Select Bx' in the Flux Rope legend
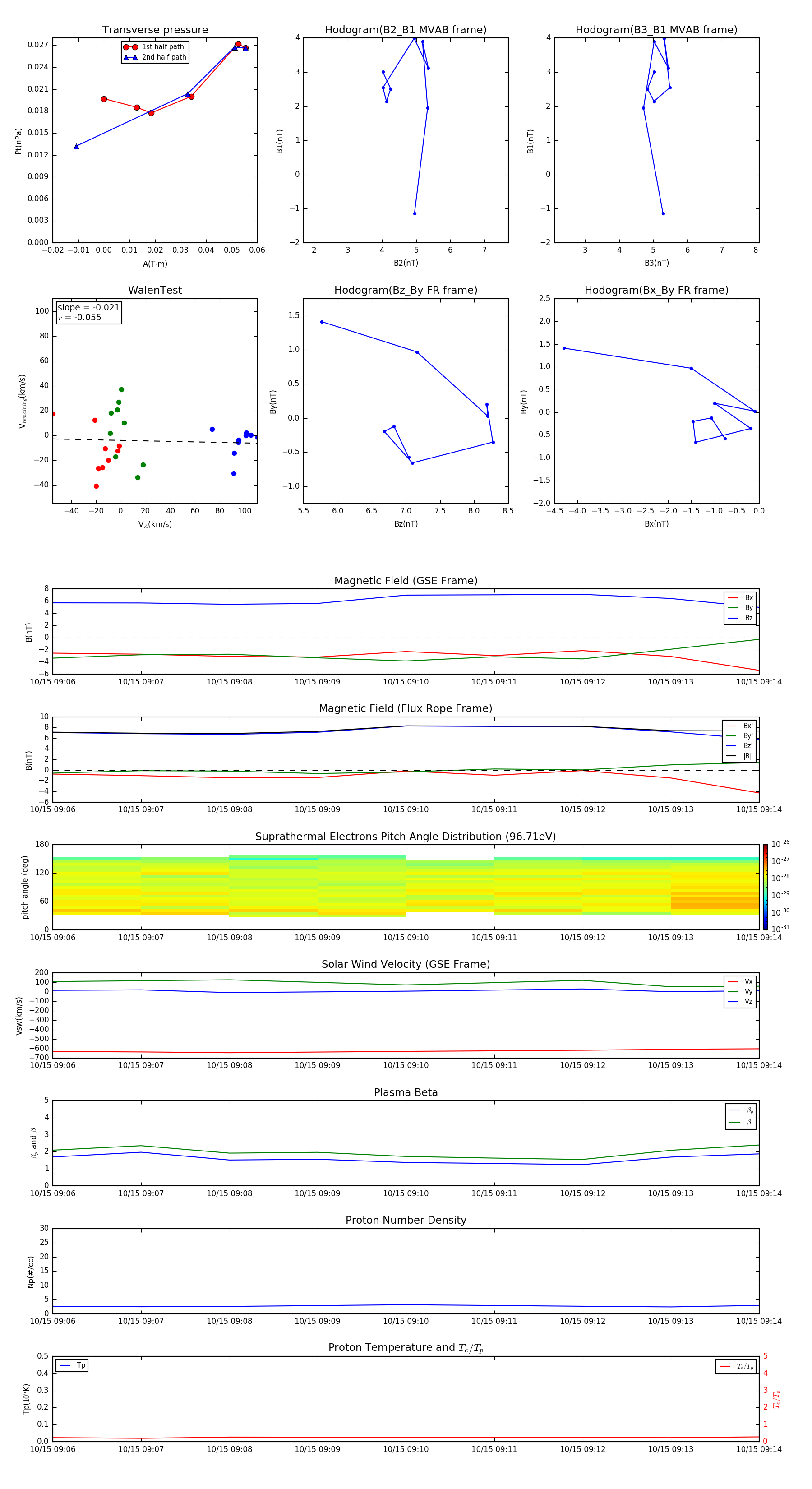 pos(739,726)
